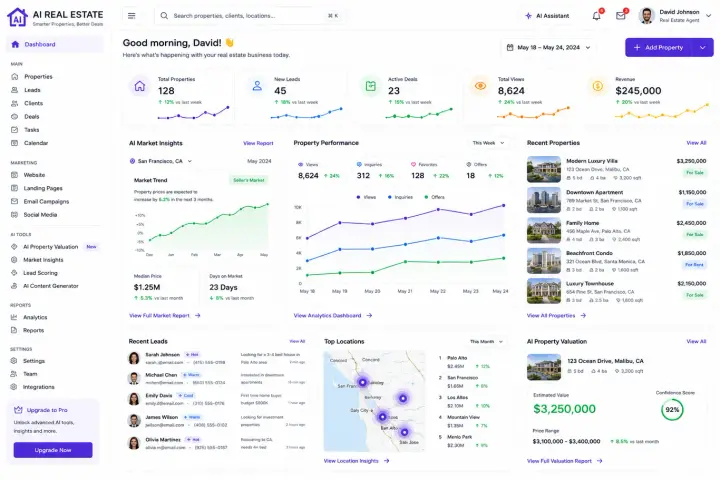Follow the View Location Insights link
The image size is (720, 480).
(357, 461)
